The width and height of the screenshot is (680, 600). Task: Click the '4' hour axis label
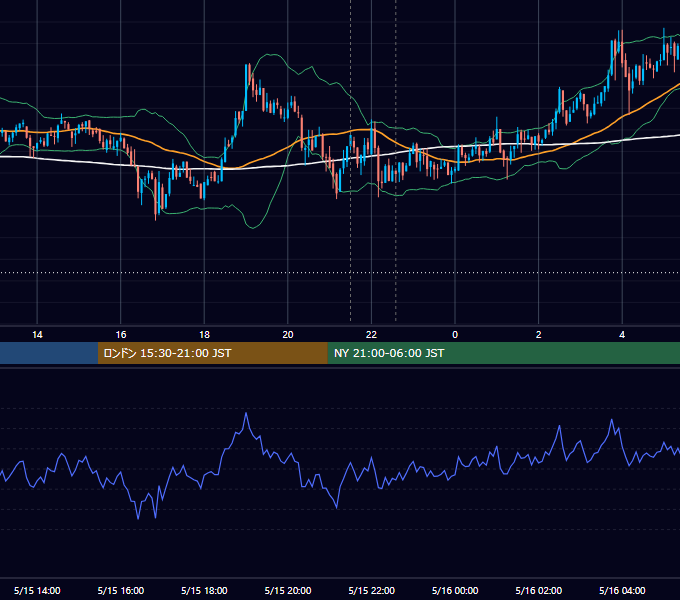(622, 335)
